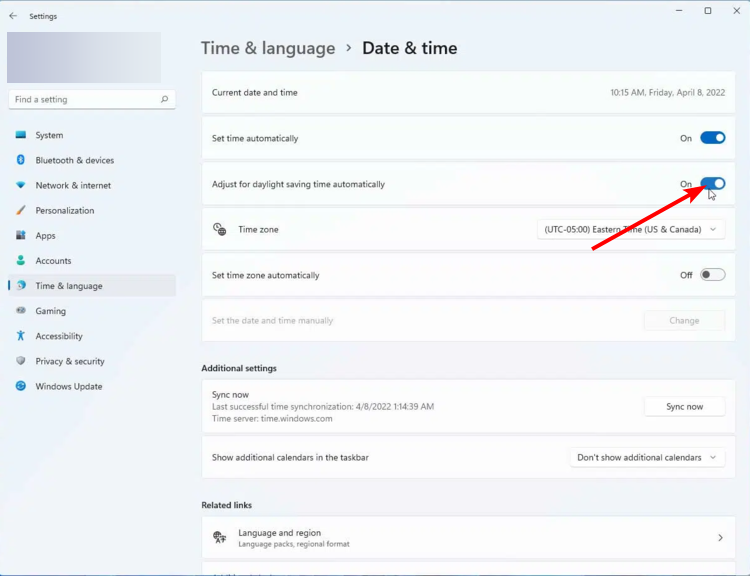Open Gaming settings page
The image size is (750, 576).
(92, 310)
